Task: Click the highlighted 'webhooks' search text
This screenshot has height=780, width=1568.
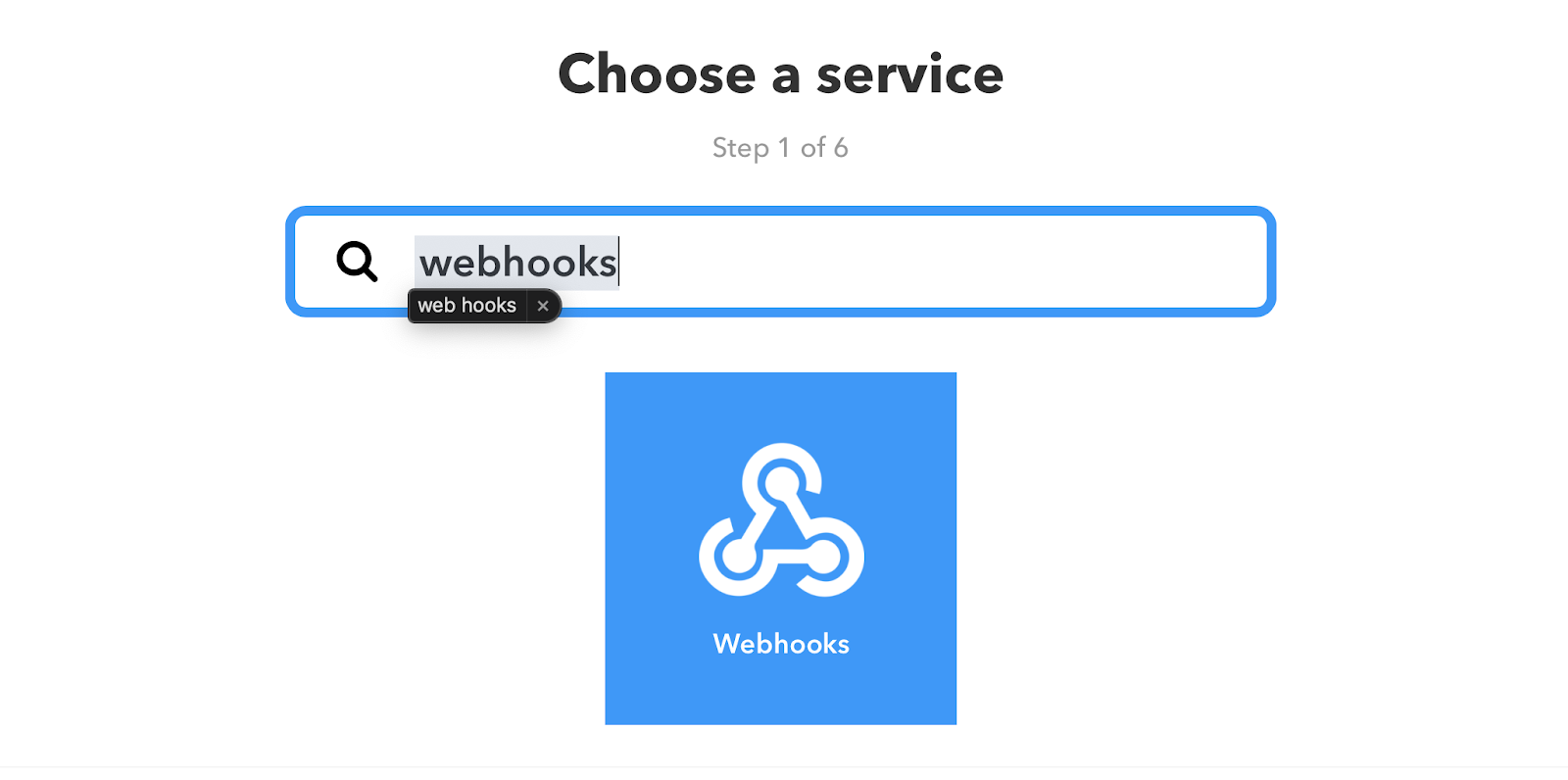Action: (517, 263)
